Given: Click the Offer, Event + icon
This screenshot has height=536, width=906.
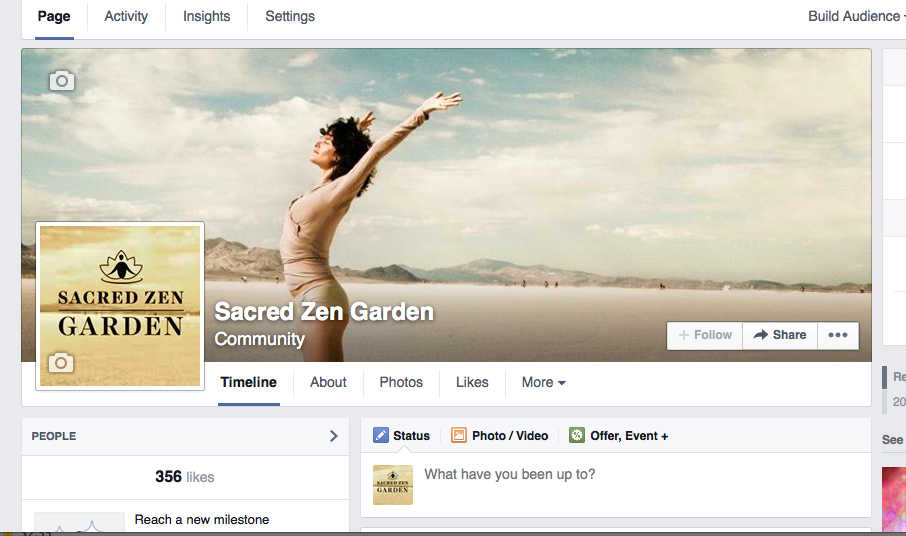Looking at the screenshot, I should pos(577,435).
